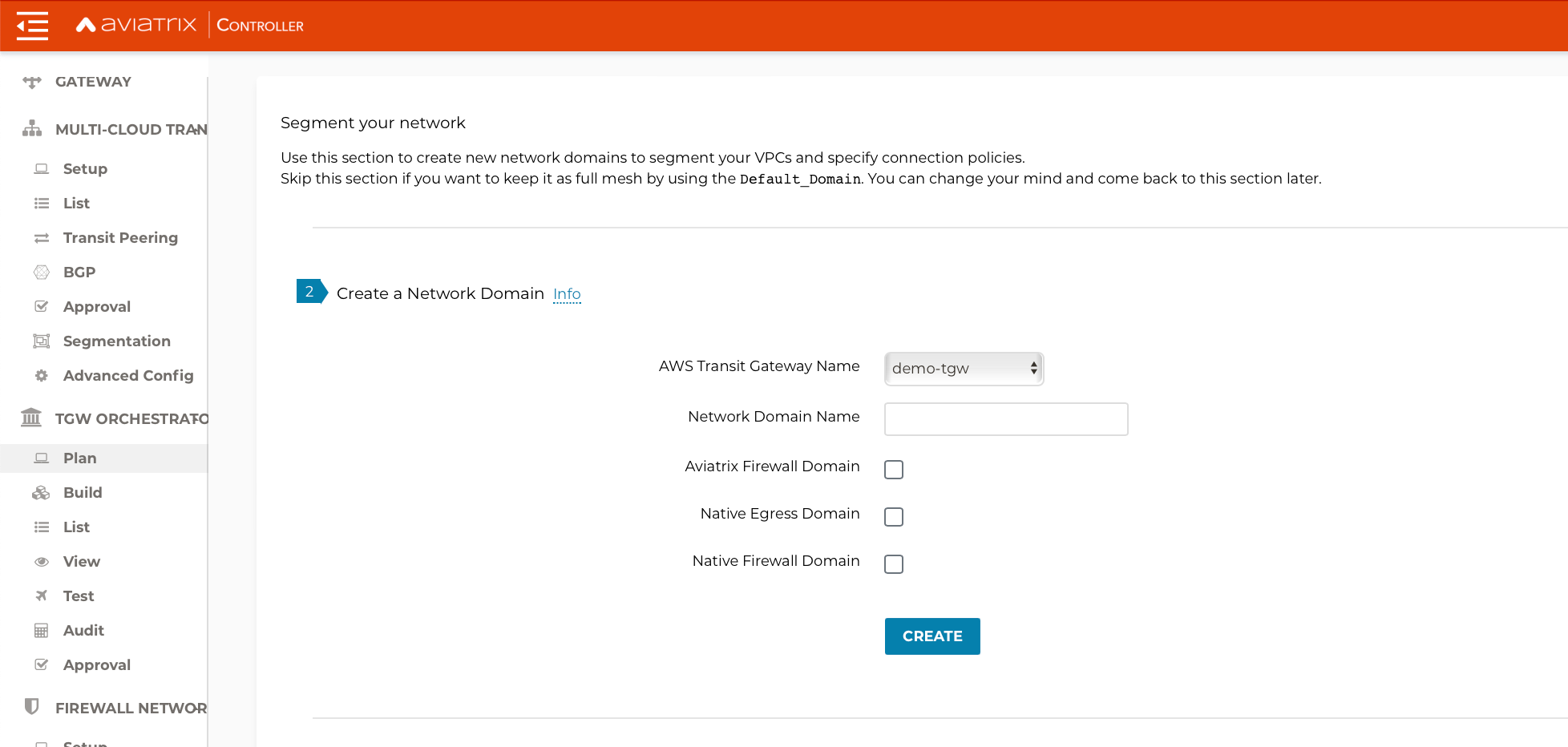Open the Segmentation menu item
The image size is (1568, 747).
click(x=116, y=341)
